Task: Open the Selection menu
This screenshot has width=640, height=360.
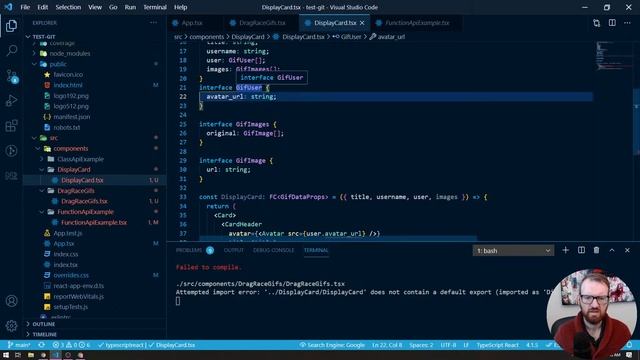Action: coord(68,7)
